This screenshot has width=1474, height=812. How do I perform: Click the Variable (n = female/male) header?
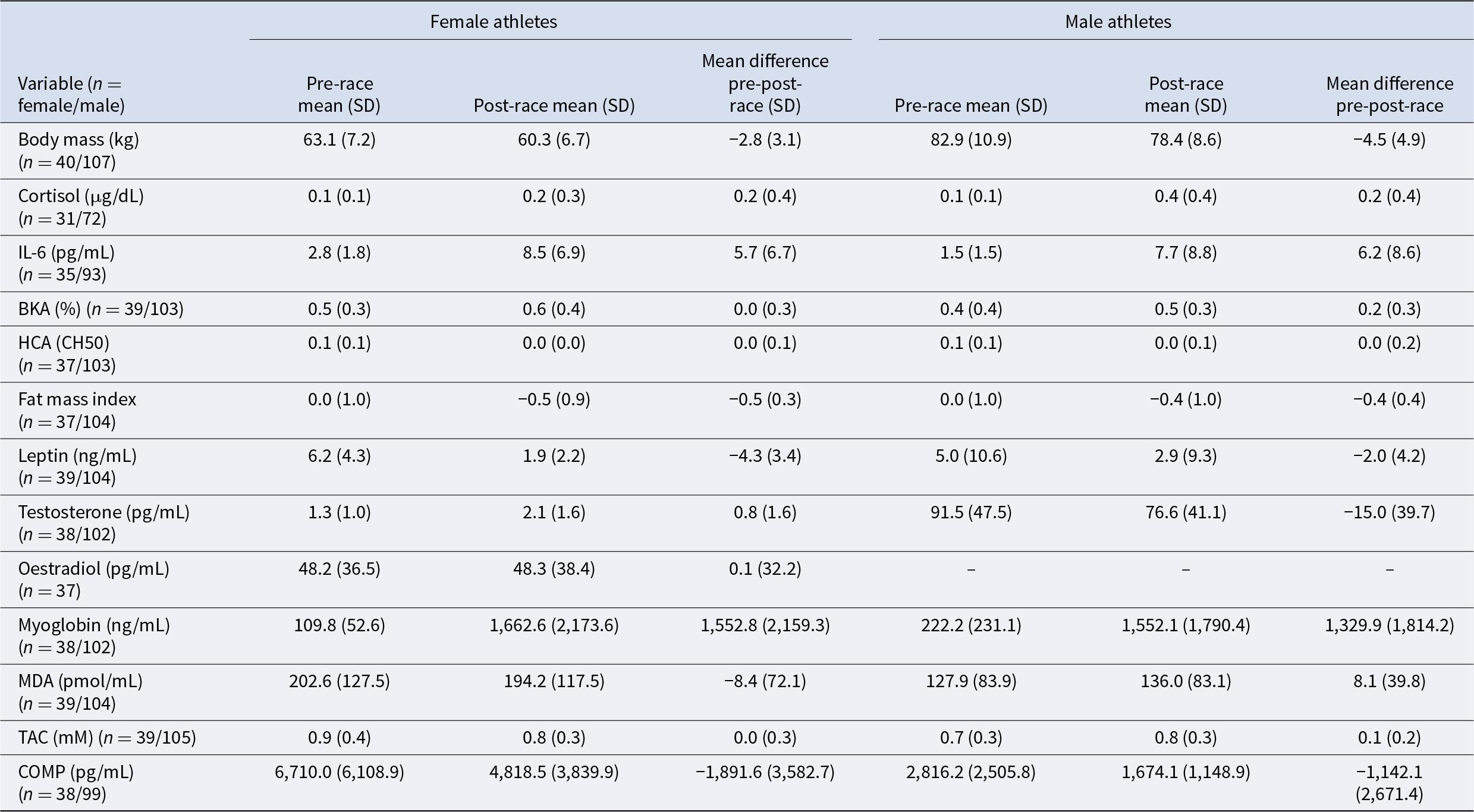[x=71, y=95]
